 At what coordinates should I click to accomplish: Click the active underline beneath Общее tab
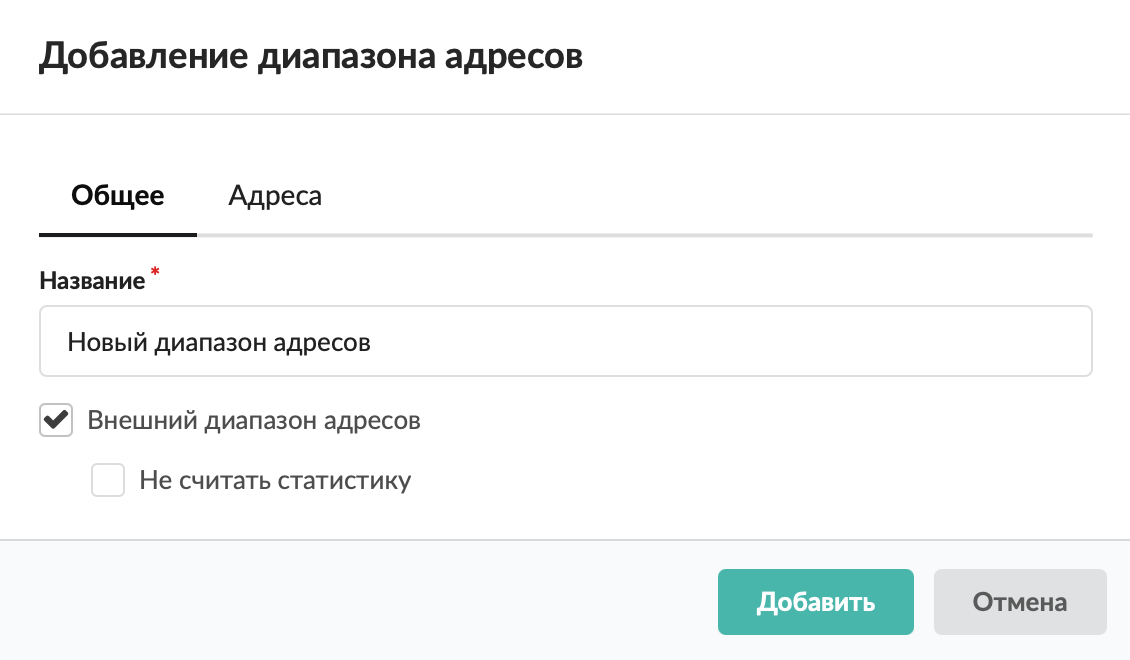(x=117, y=234)
